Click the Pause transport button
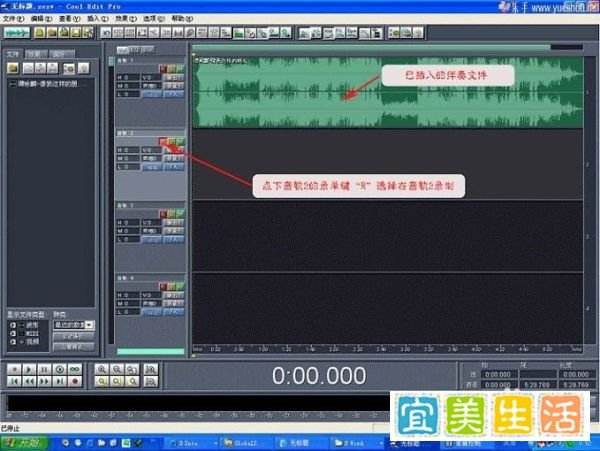 44,370
